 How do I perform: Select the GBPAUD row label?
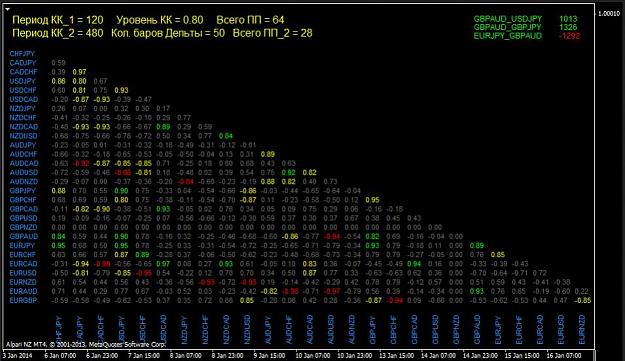pos(24,236)
